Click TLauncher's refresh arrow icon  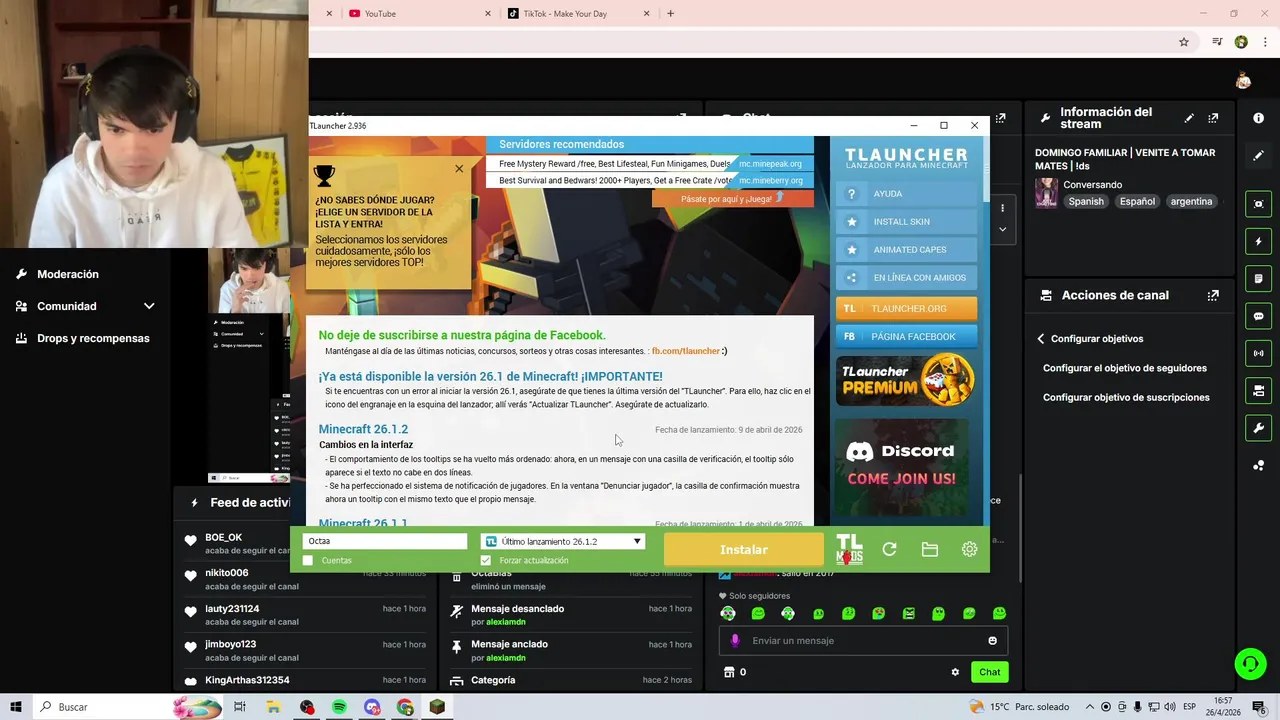889,549
